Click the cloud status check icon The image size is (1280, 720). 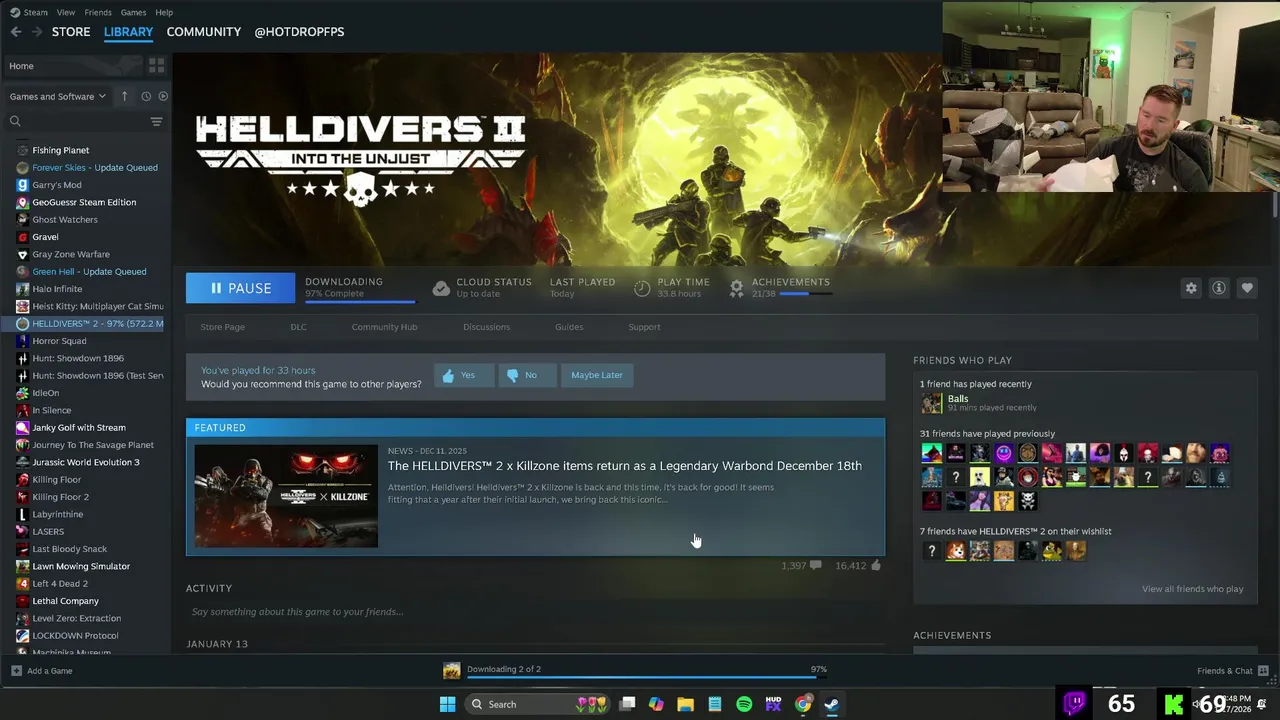pos(441,288)
